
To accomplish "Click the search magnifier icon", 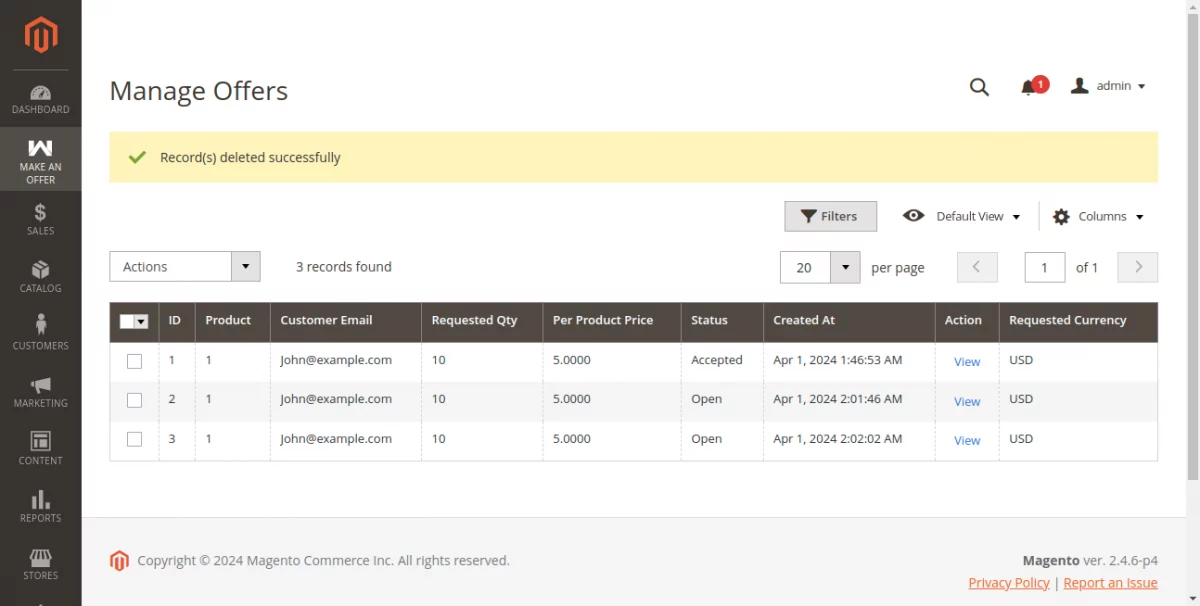I will coord(979,87).
